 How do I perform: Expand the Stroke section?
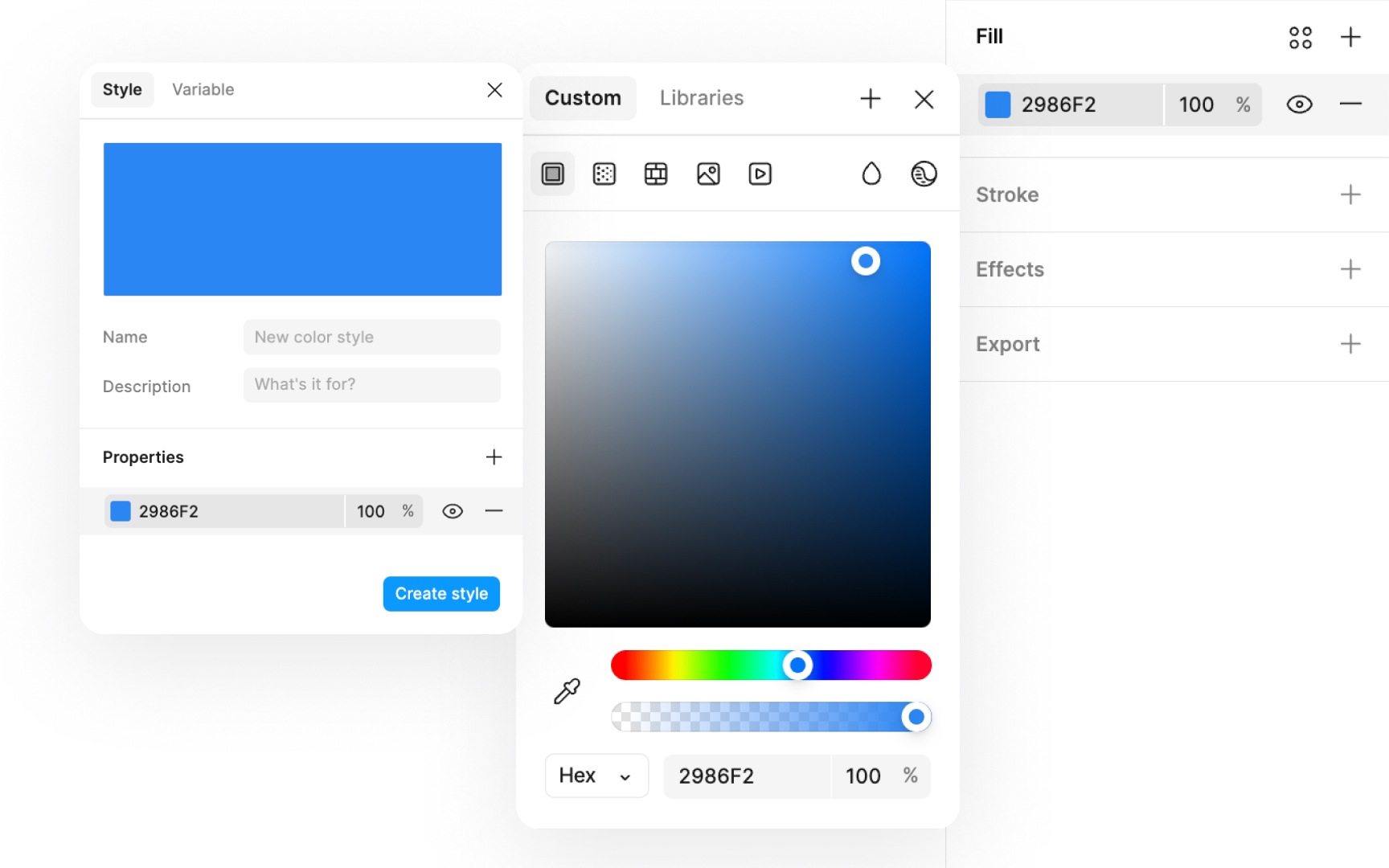tap(1351, 194)
